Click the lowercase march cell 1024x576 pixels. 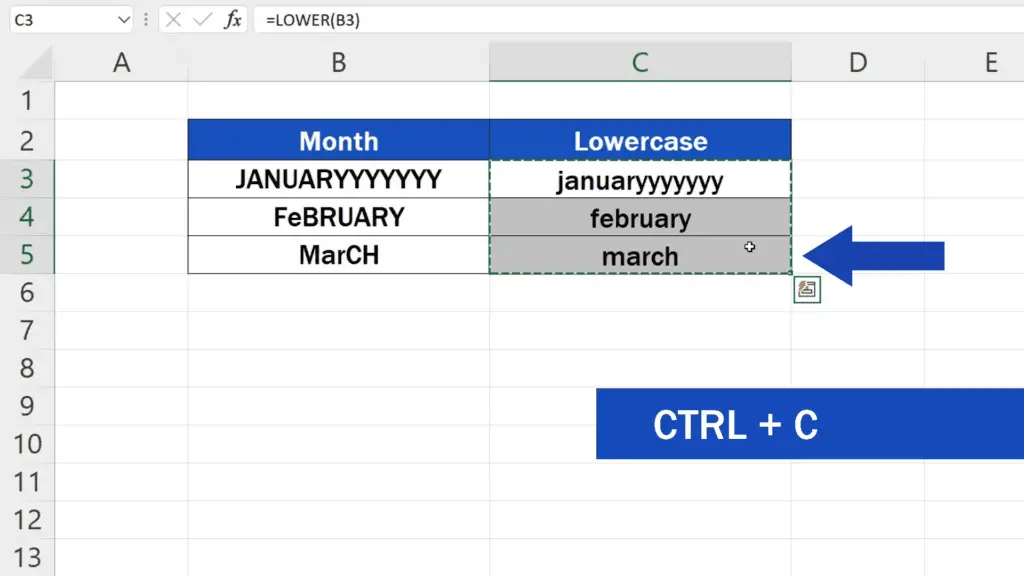[640, 255]
